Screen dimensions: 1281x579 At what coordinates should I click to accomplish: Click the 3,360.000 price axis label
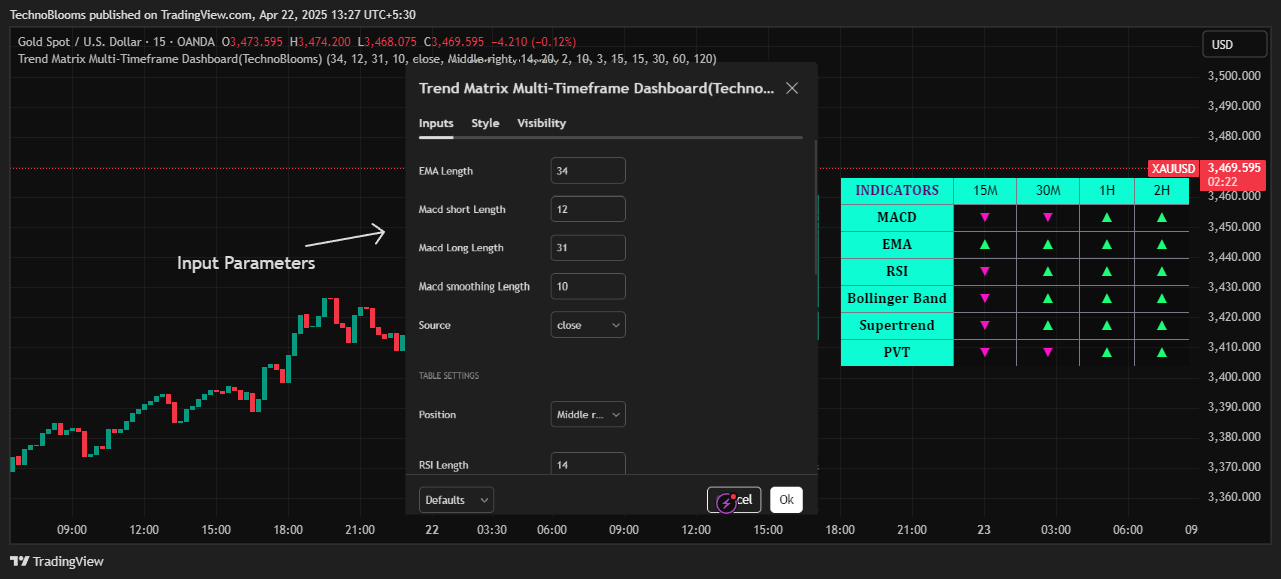coord(1234,497)
